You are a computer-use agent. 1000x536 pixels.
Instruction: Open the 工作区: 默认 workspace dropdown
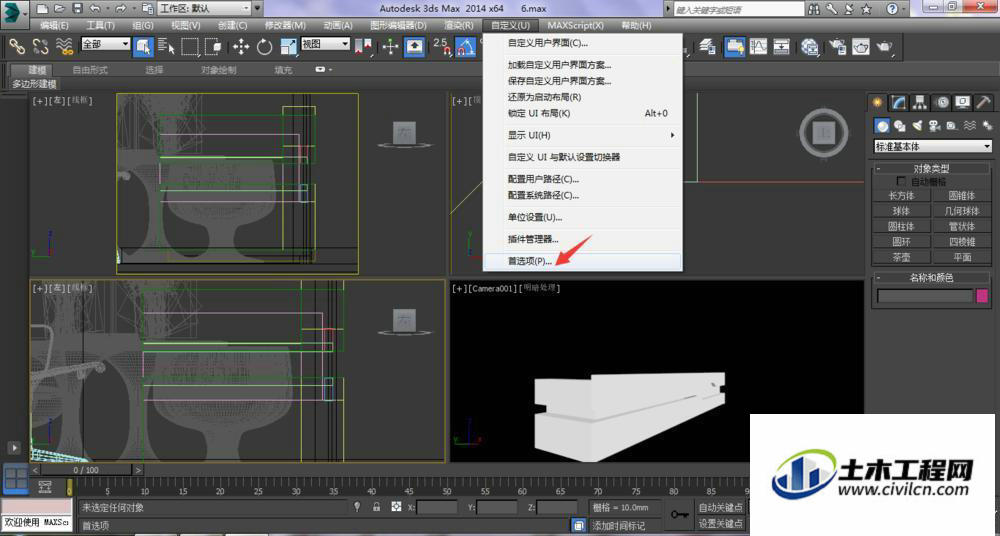[x=204, y=8]
